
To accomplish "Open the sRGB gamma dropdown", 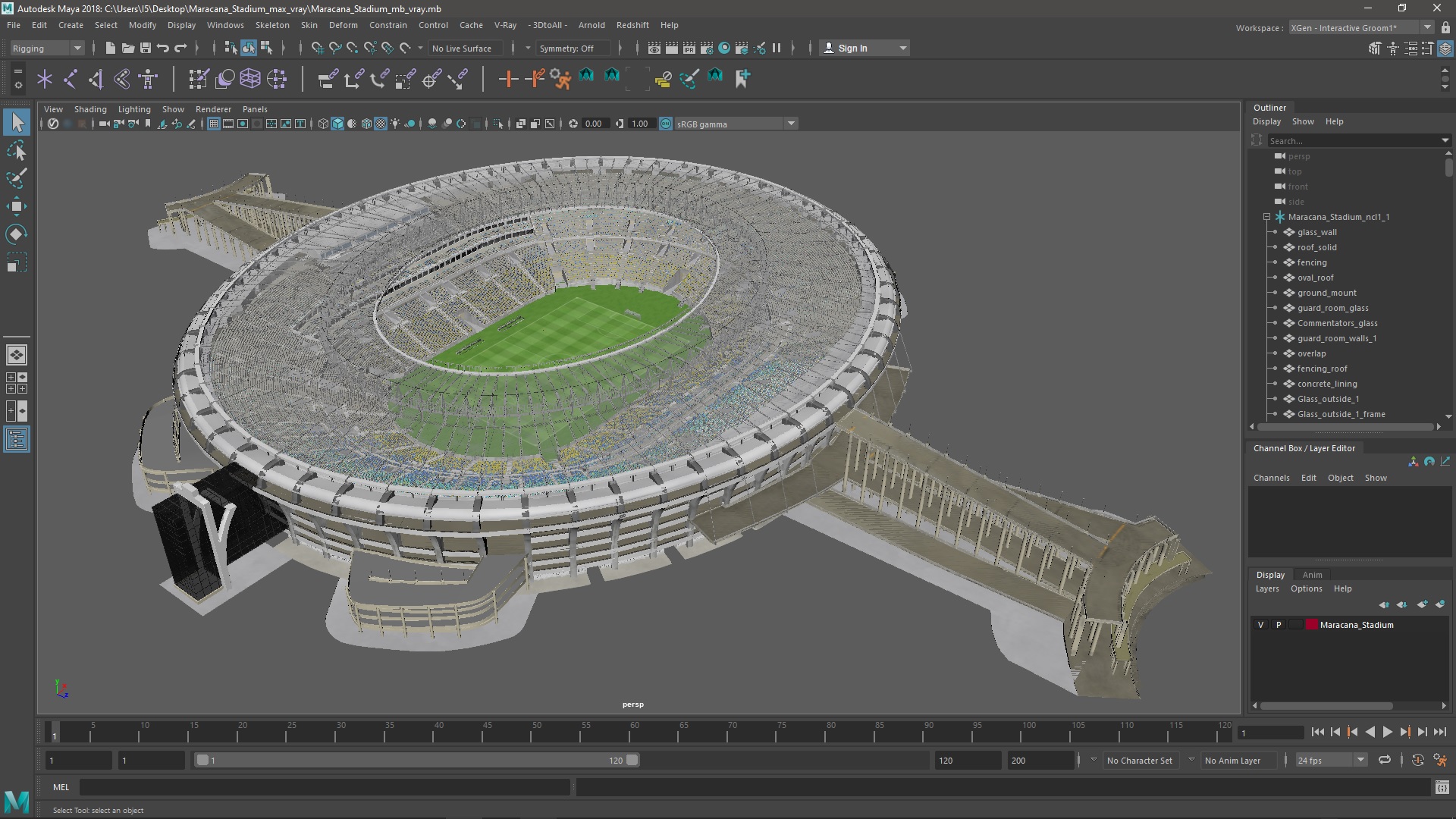I will tap(792, 124).
